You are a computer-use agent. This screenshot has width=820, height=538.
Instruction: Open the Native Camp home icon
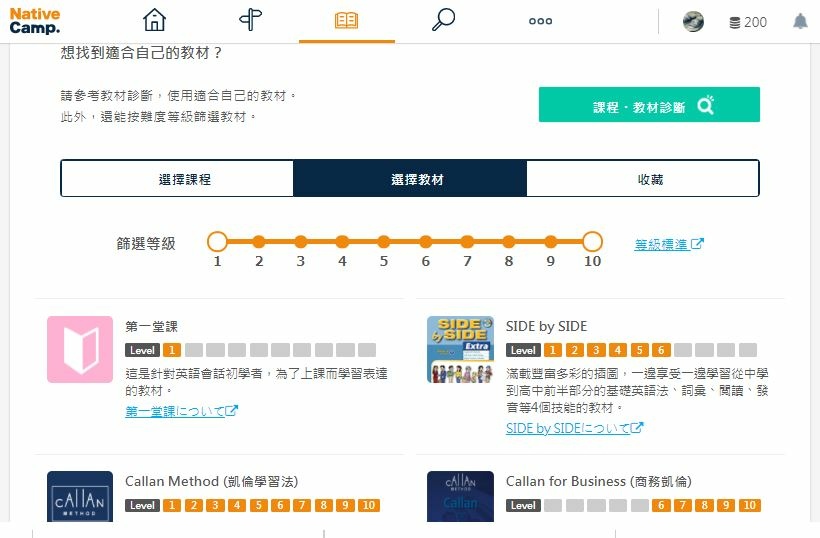click(x=154, y=20)
